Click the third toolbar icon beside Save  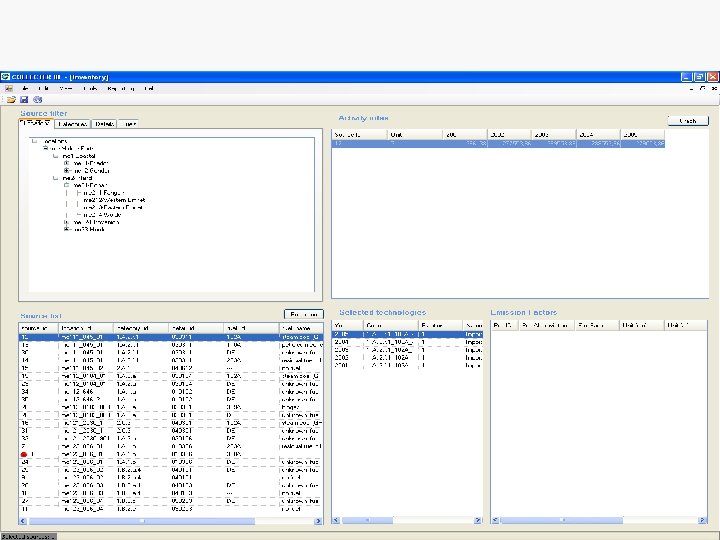38,100
